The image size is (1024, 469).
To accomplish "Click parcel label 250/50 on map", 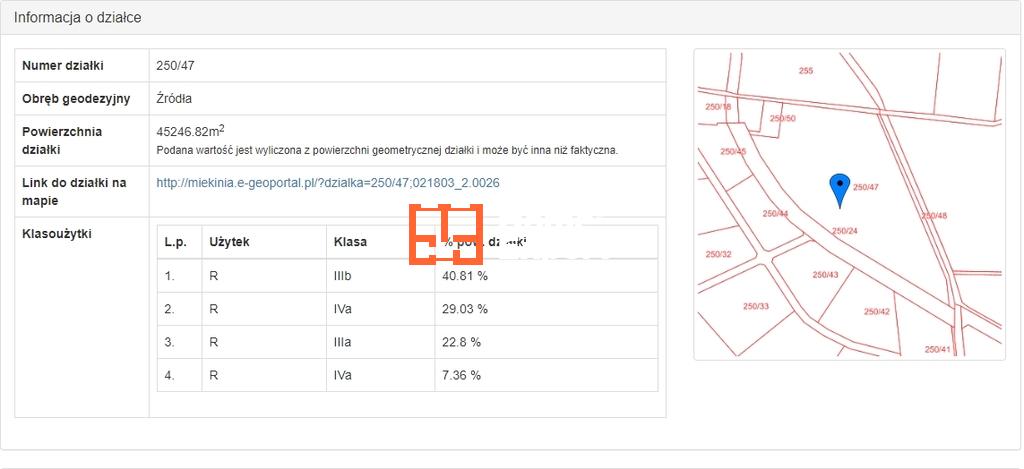I will coord(783,119).
